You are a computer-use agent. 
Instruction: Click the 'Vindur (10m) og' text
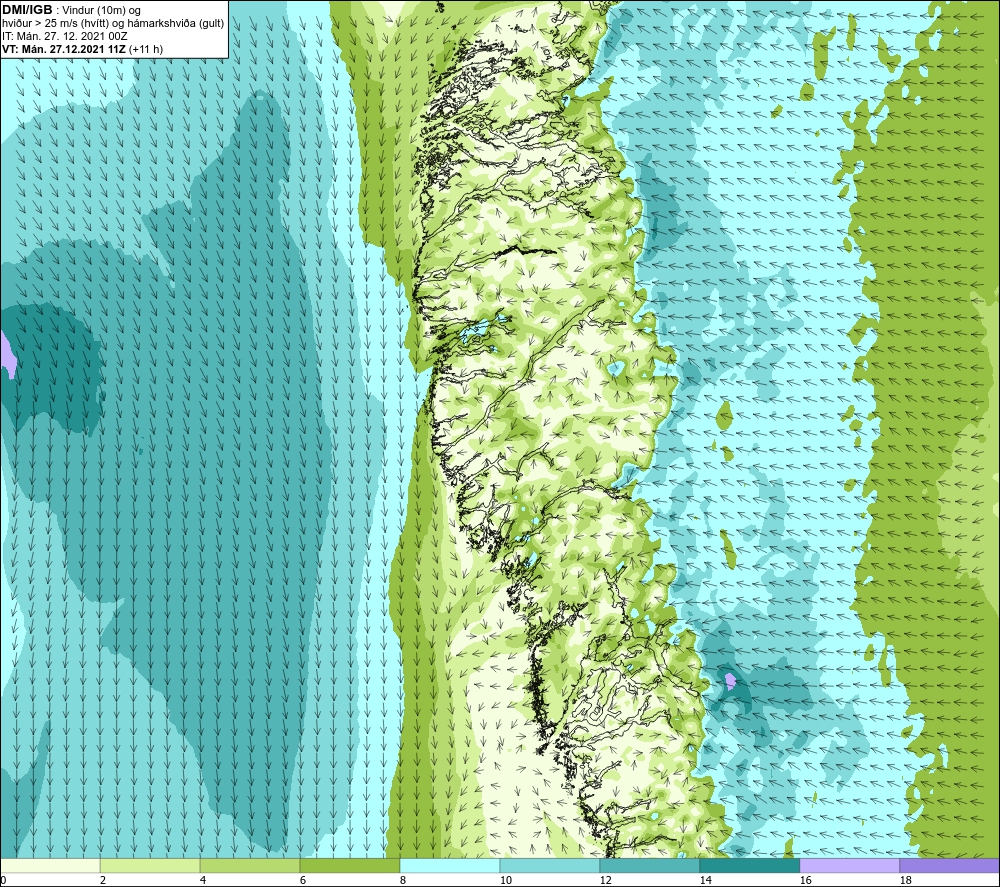point(101,11)
